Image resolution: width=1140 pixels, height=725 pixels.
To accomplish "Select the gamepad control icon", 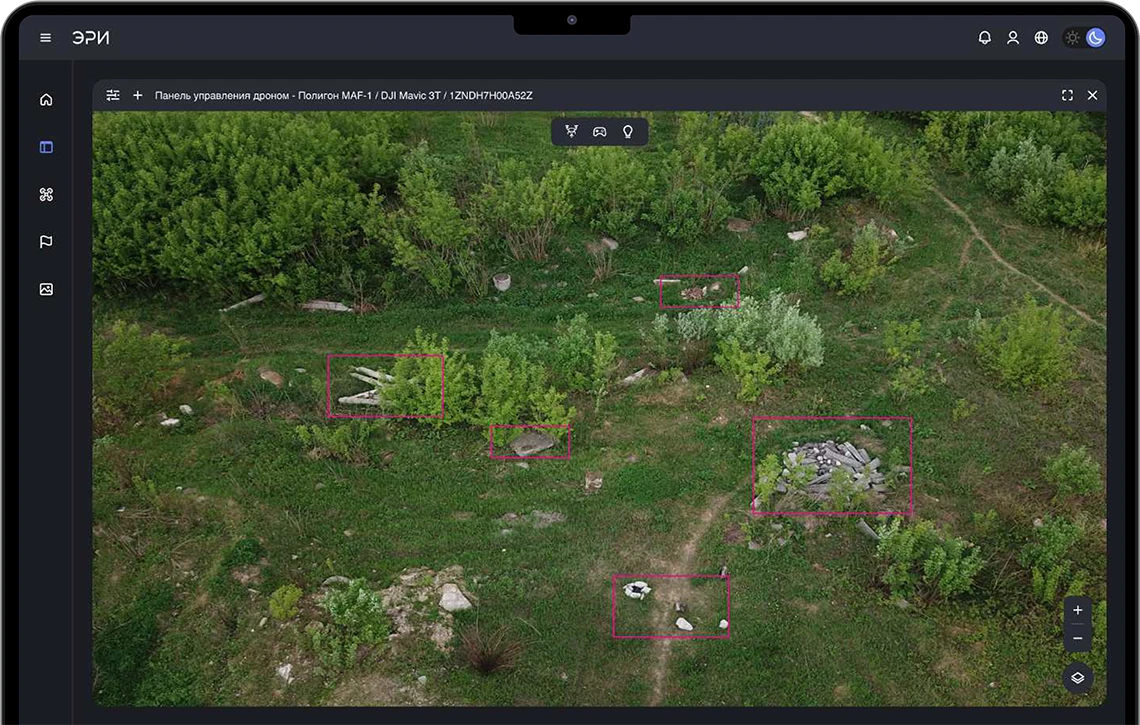I will (x=599, y=132).
